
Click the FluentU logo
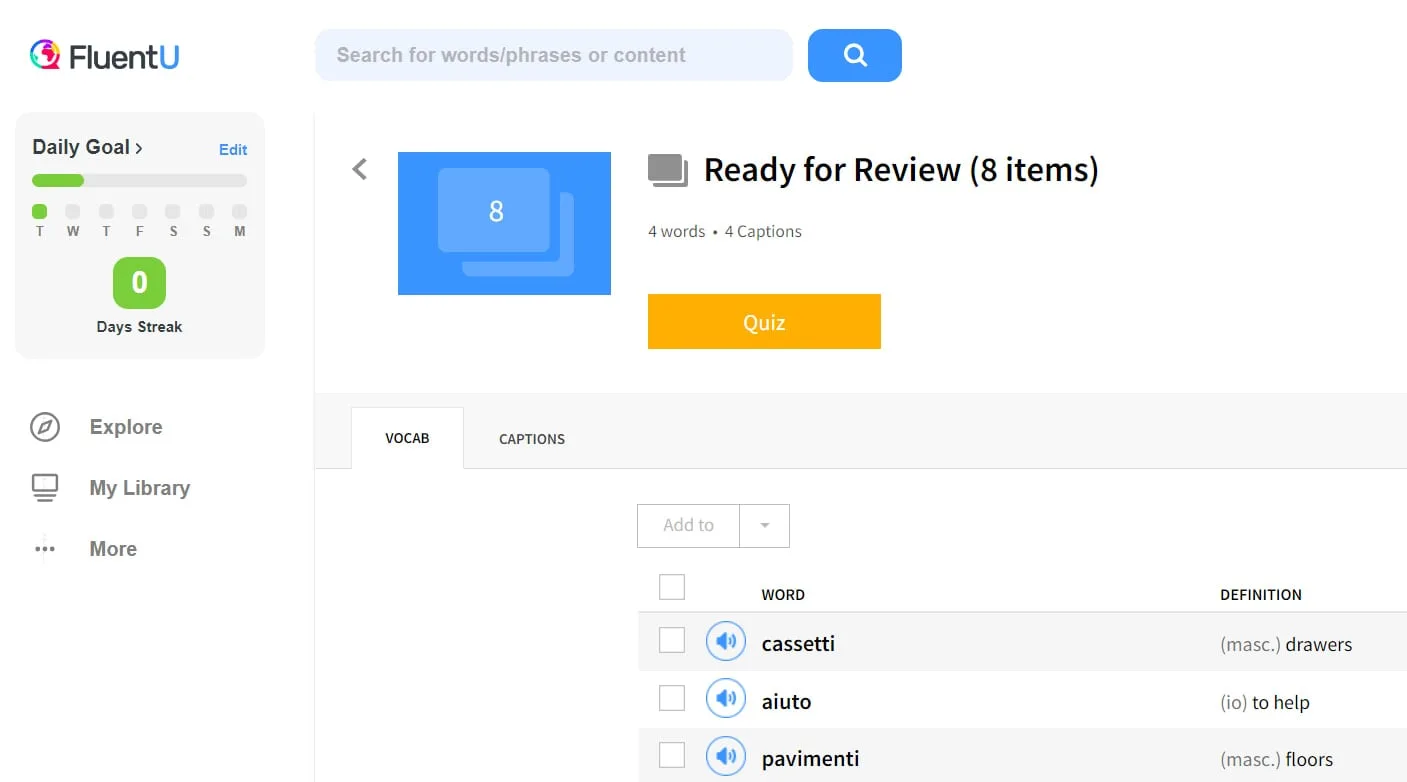(x=105, y=55)
